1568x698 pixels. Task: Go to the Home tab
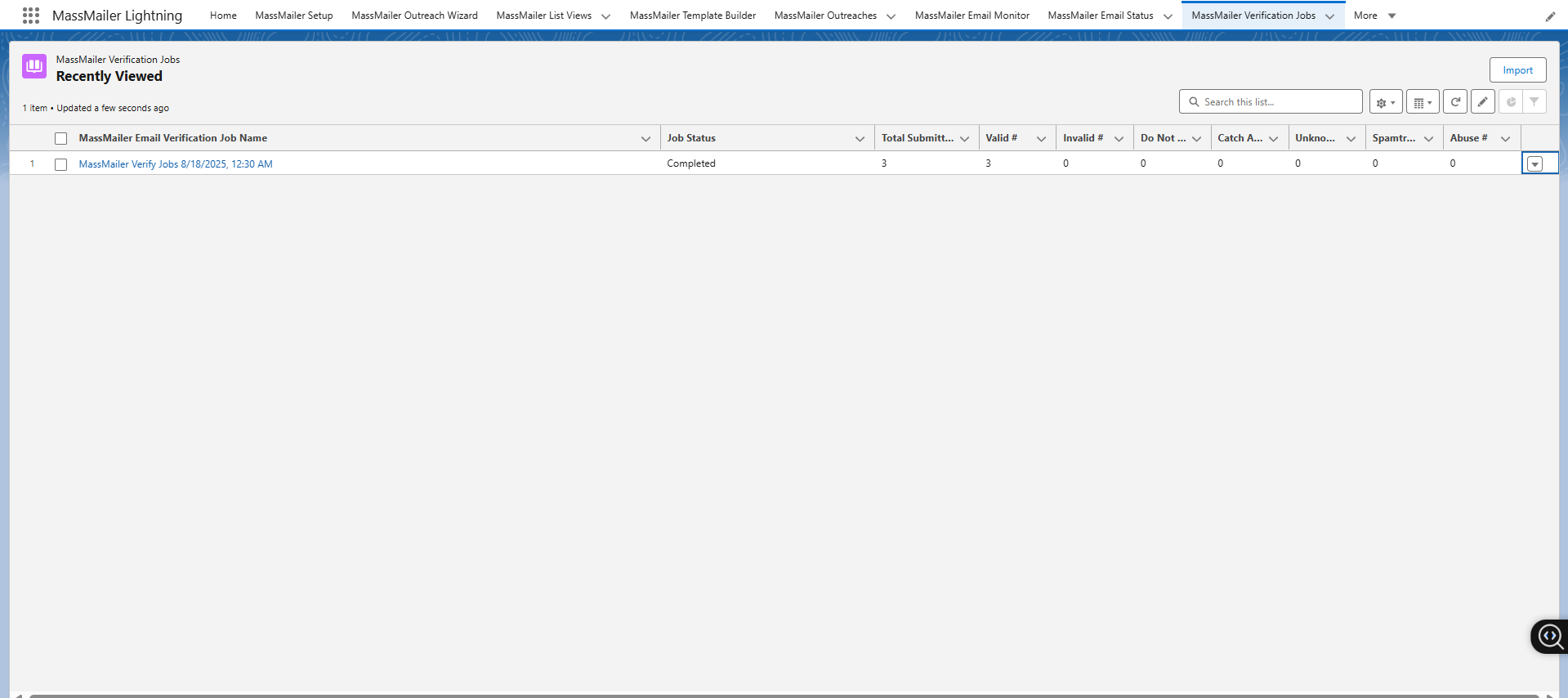point(223,16)
